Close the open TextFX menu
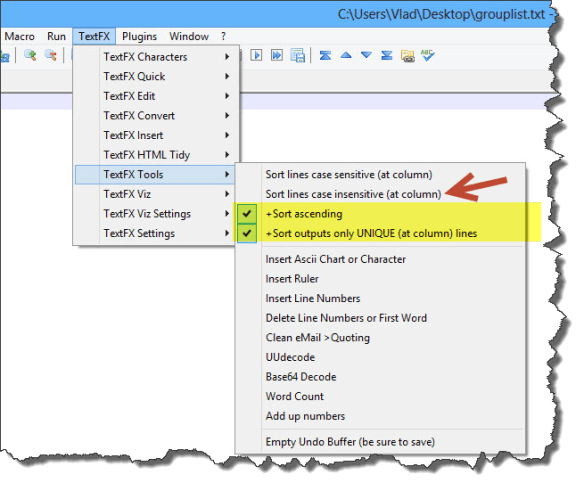584x491 pixels. [x=94, y=37]
